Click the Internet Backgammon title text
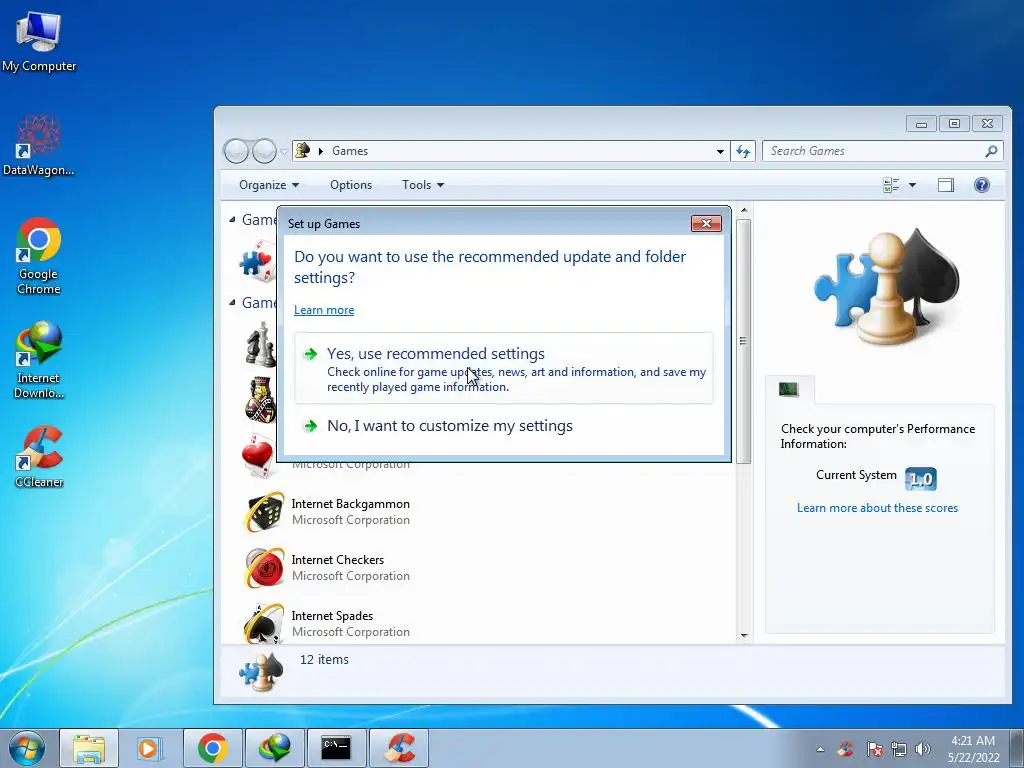 350,504
